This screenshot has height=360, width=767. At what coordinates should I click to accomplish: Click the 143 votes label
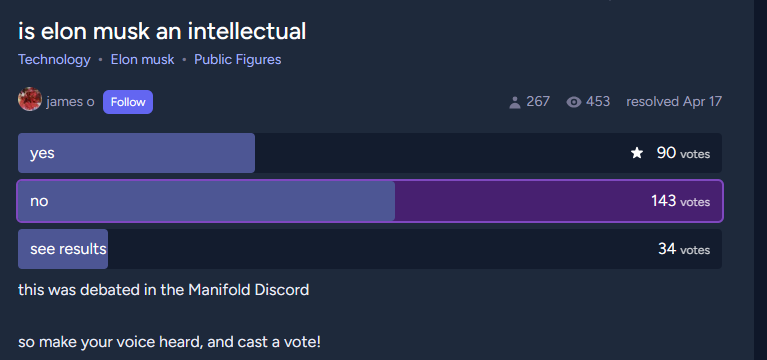[x=680, y=201]
